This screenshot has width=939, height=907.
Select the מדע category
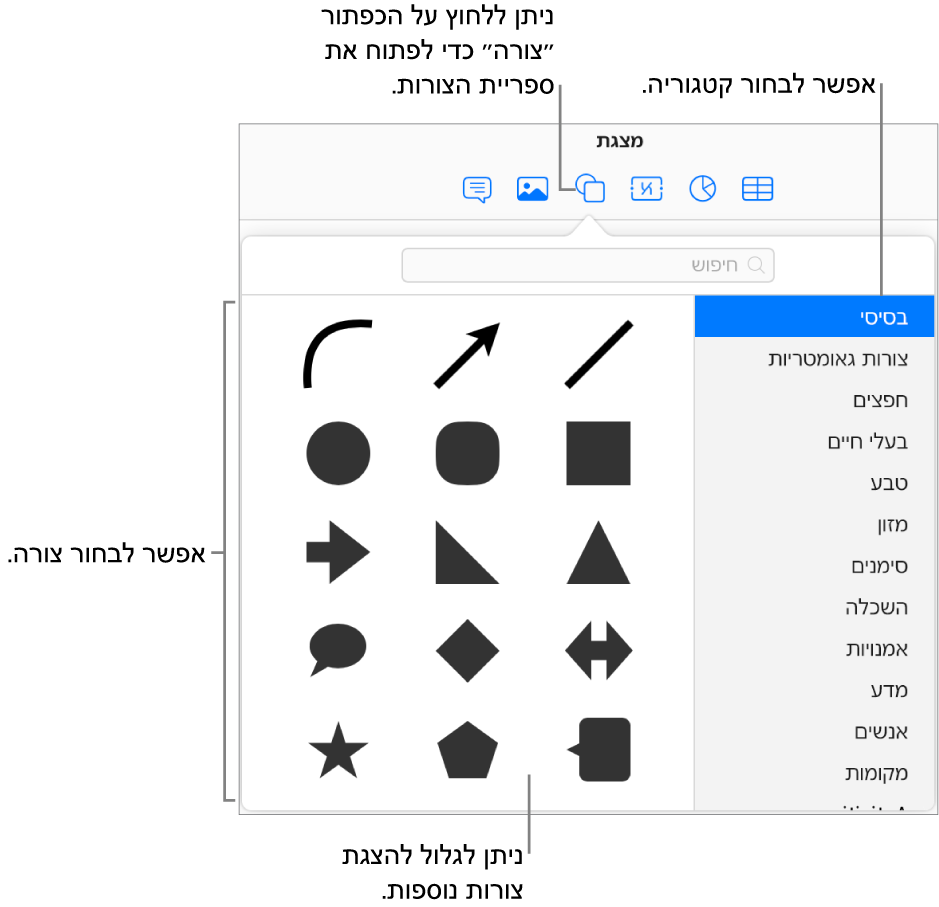(814, 690)
